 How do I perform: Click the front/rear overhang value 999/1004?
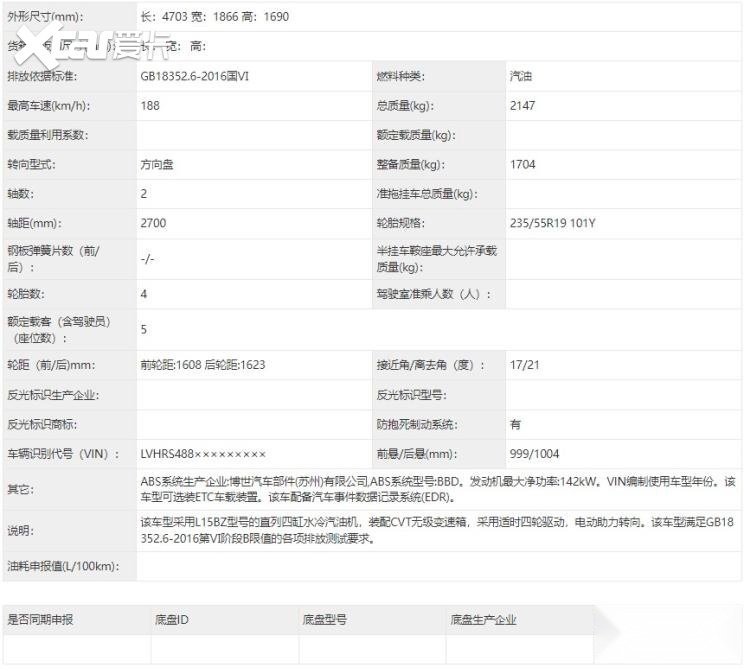(x=535, y=454)
